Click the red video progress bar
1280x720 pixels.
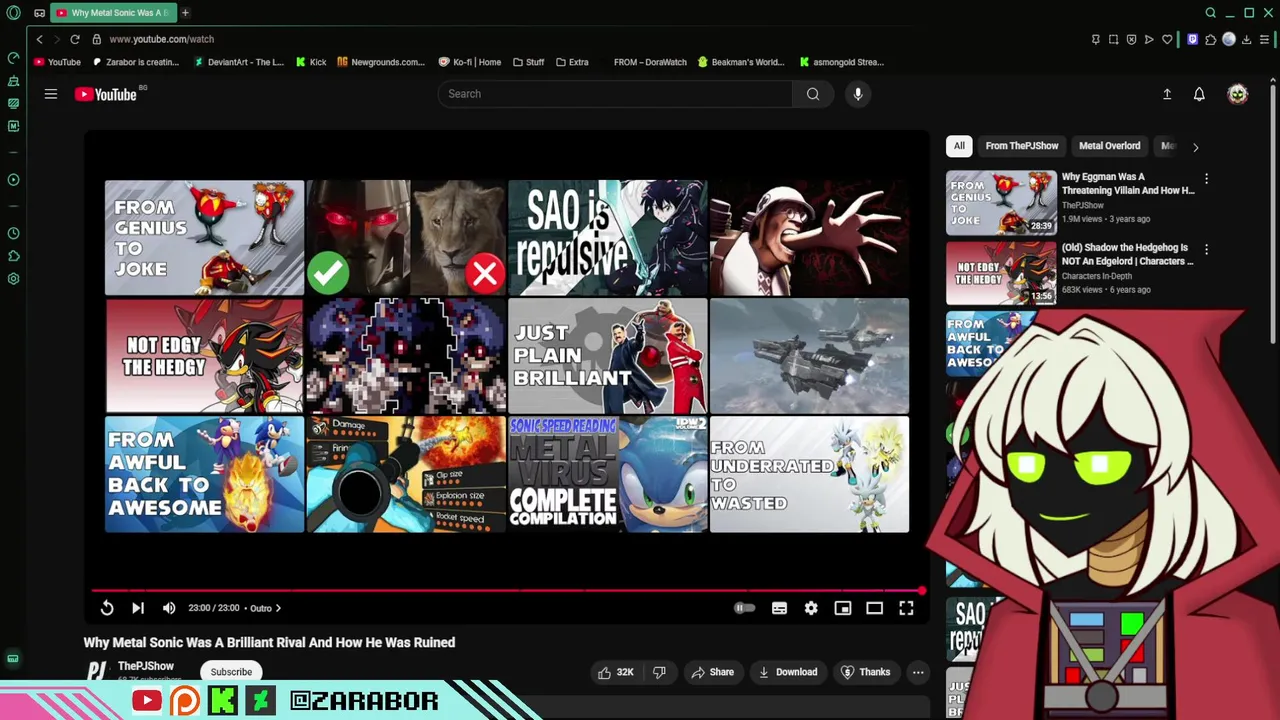coord(507,591)
